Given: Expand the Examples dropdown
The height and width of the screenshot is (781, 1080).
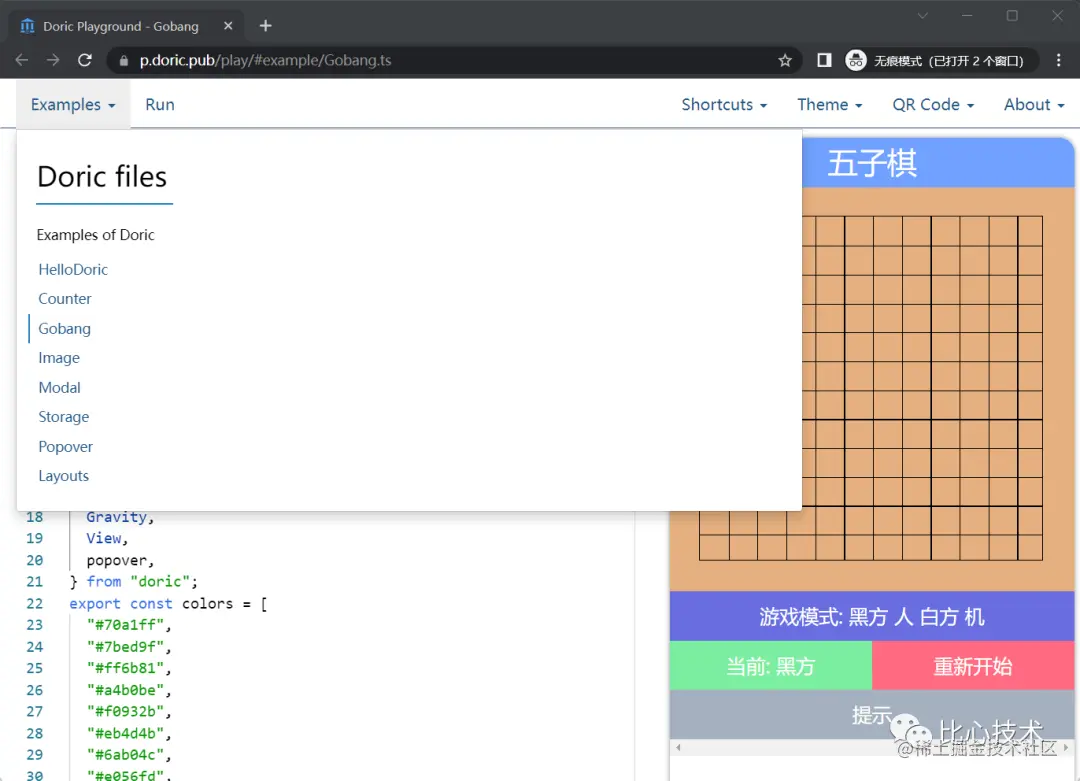Looking at the screenshot, I should tap(73, 105).
